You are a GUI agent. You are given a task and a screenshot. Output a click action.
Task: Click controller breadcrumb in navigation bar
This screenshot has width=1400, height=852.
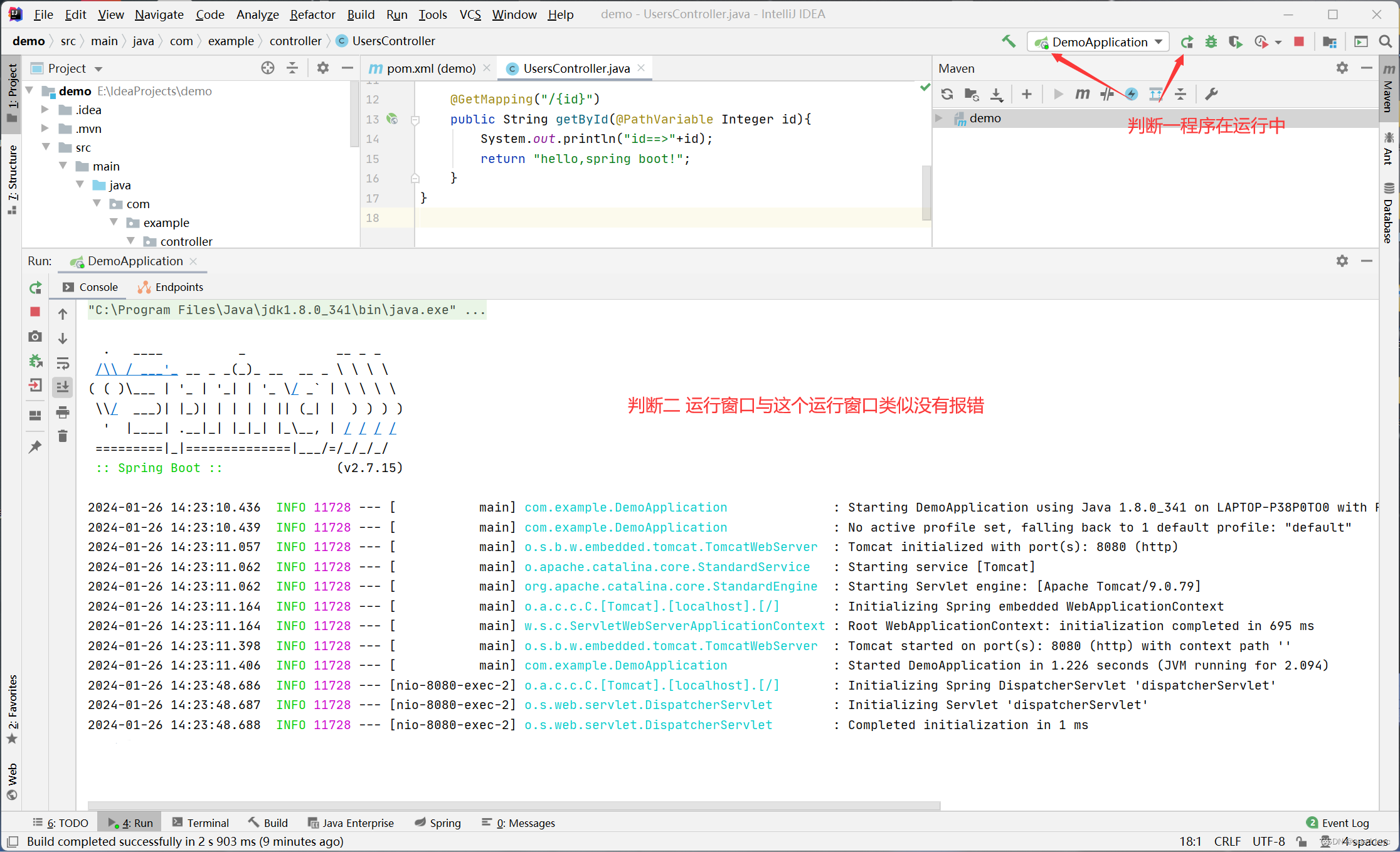tap(295, 41)
